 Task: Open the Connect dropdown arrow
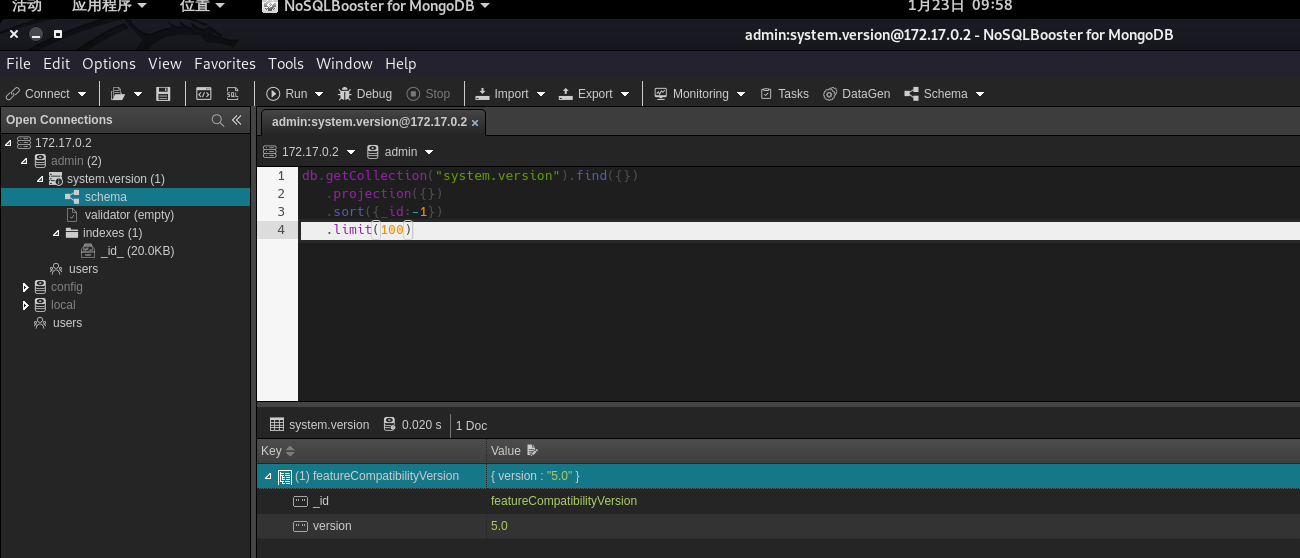coord(81,94)
